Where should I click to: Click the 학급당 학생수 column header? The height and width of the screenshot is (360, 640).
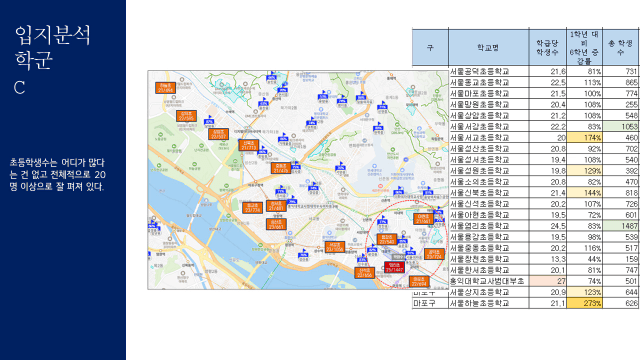[x=548, y=47]
